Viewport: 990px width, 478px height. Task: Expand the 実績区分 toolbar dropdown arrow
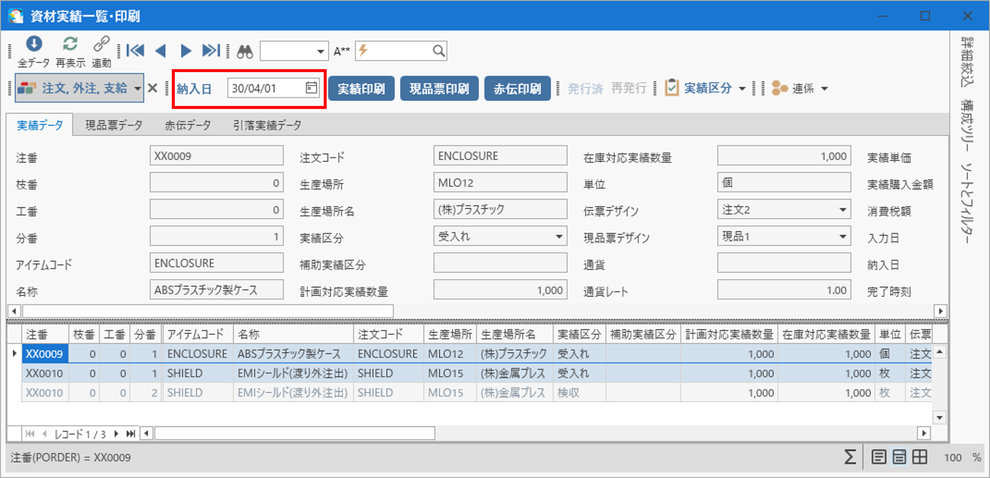(742, 88)
